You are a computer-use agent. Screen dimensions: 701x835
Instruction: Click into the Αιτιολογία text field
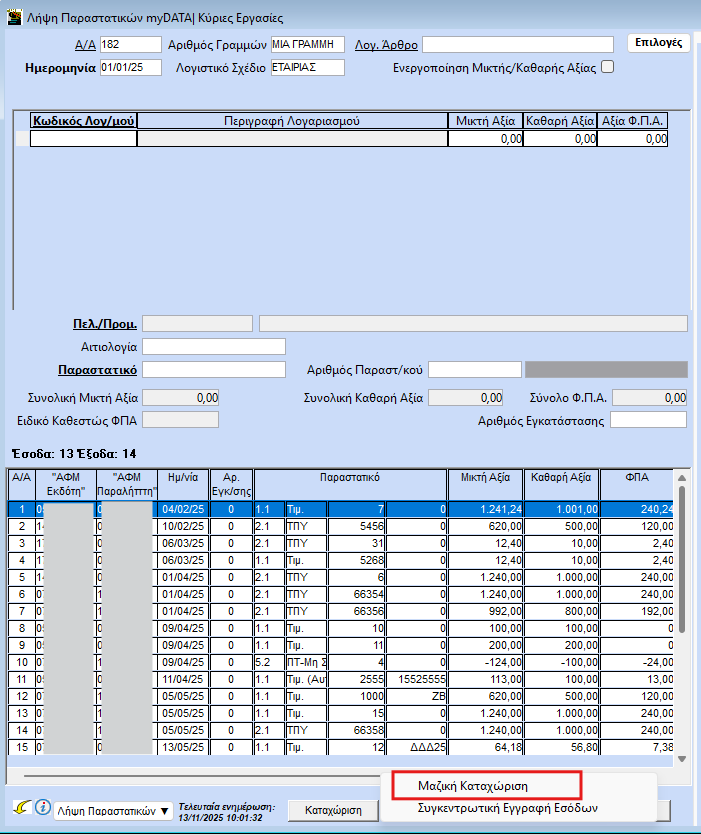pos(214,347)
